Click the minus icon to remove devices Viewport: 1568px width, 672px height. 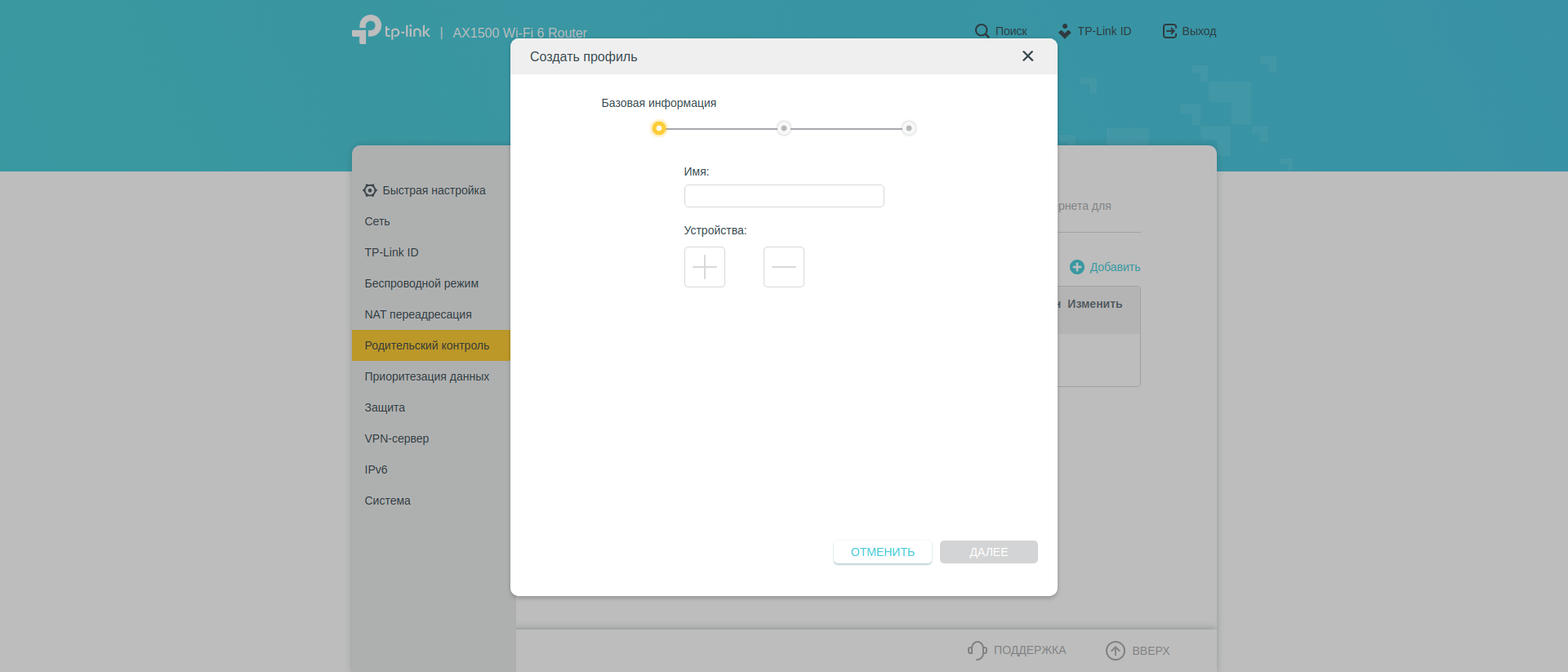coord(783,267)
